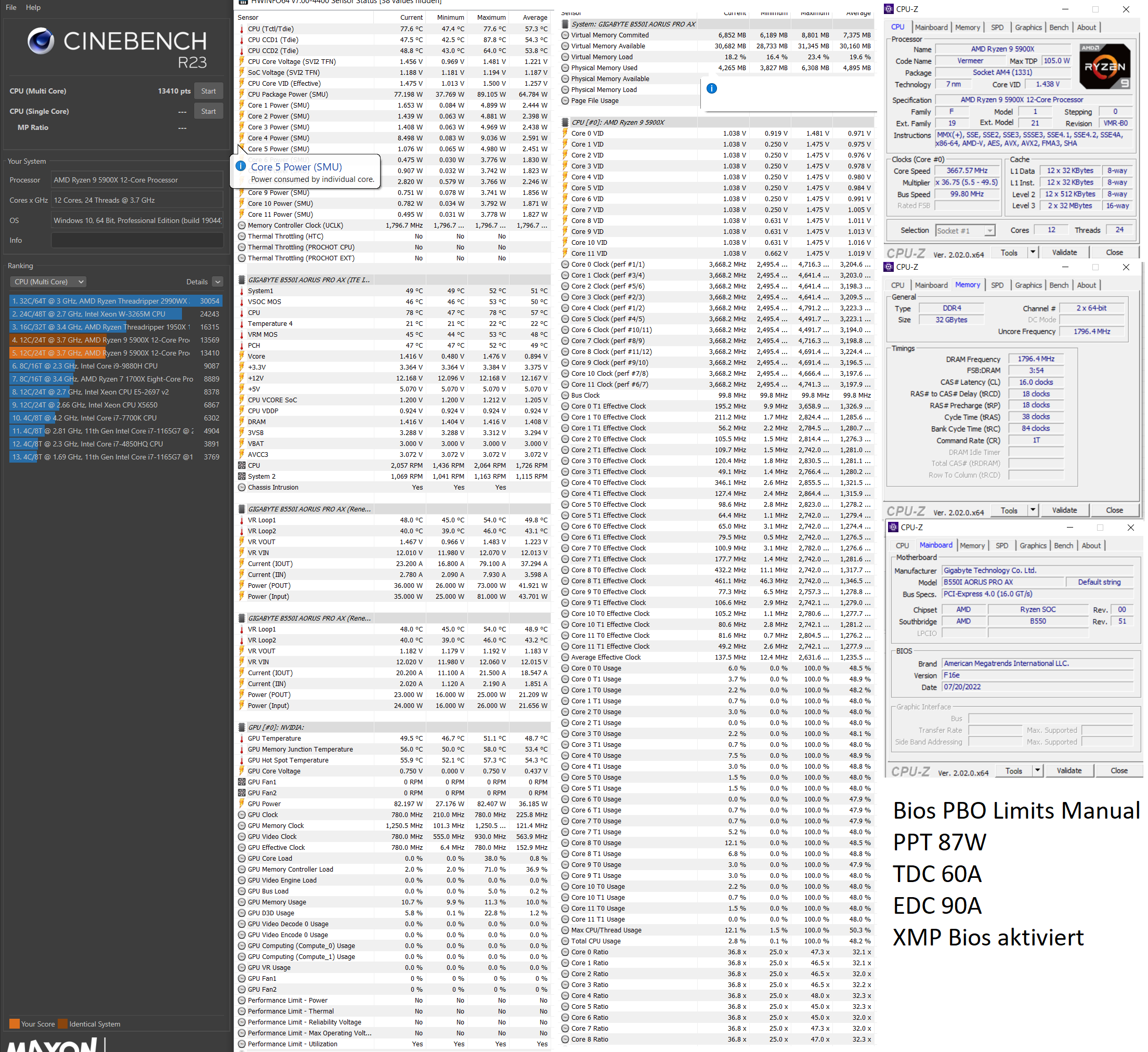Open the Bench tab in the Mainboard CPU-Z window
The height and width of the screenshot is (1052, 1148).
[1063, 545]
